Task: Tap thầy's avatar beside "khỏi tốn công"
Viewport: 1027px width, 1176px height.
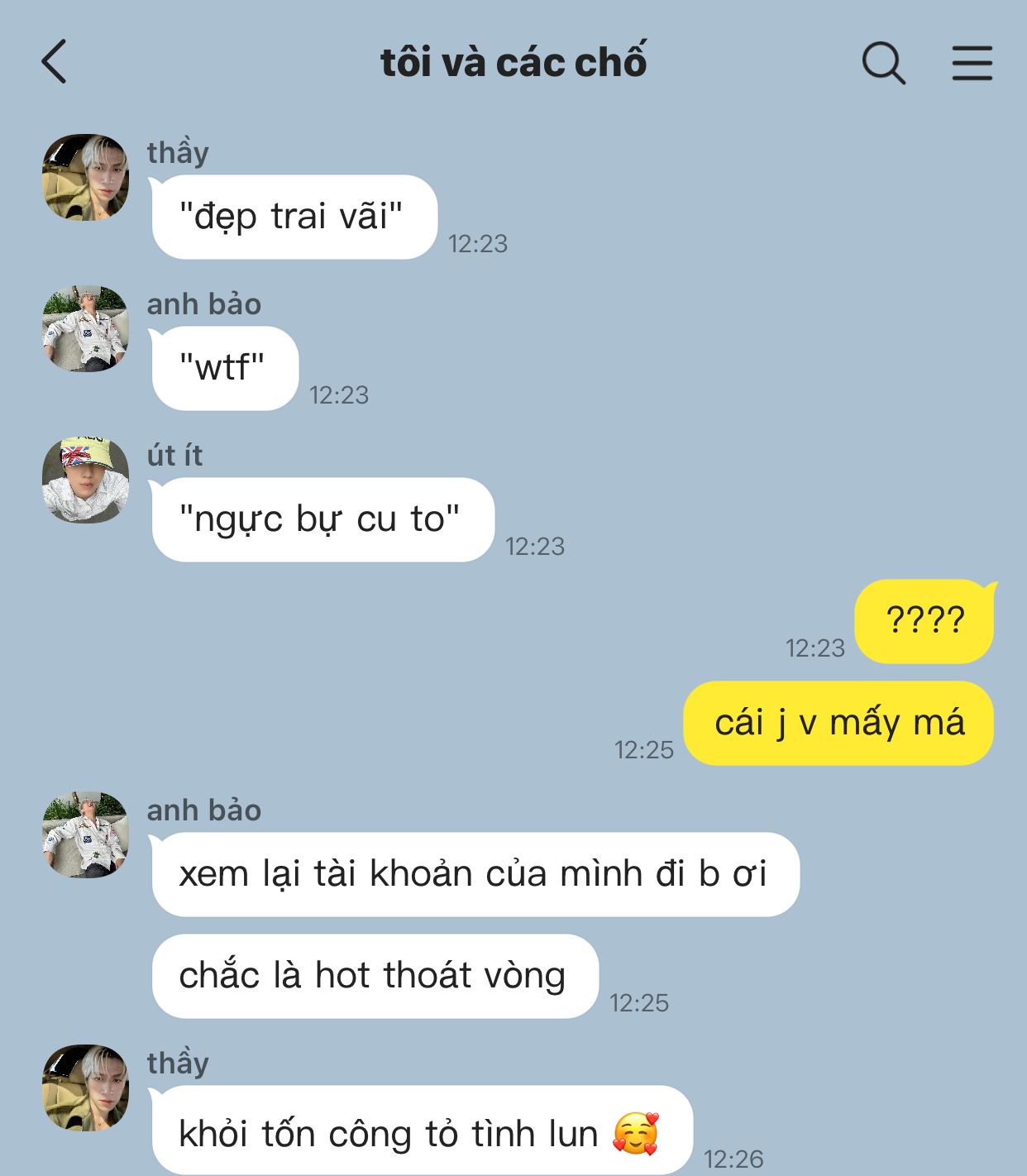Action: [x=86, y=1087]
